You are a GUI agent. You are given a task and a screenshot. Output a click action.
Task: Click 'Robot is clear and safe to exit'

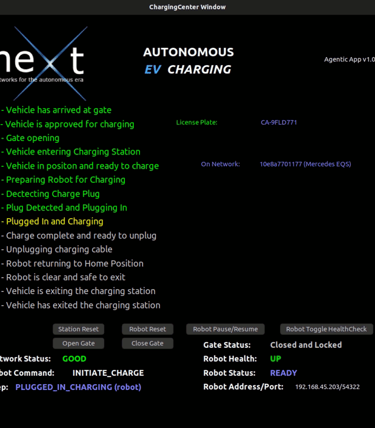(63, 277)
